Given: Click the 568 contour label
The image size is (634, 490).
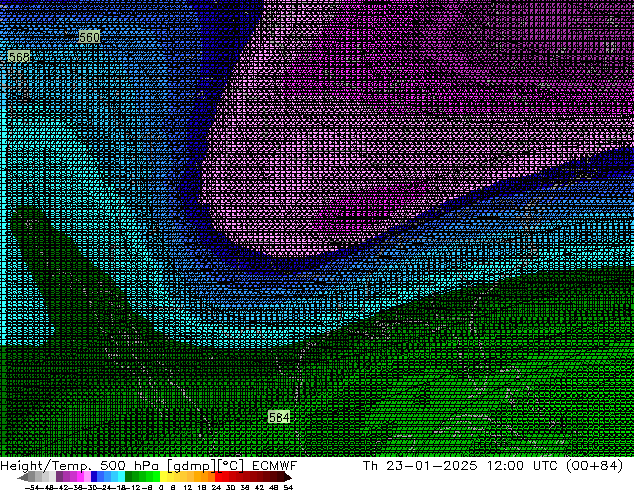Looking at the screenshot, I should (19, 57).
